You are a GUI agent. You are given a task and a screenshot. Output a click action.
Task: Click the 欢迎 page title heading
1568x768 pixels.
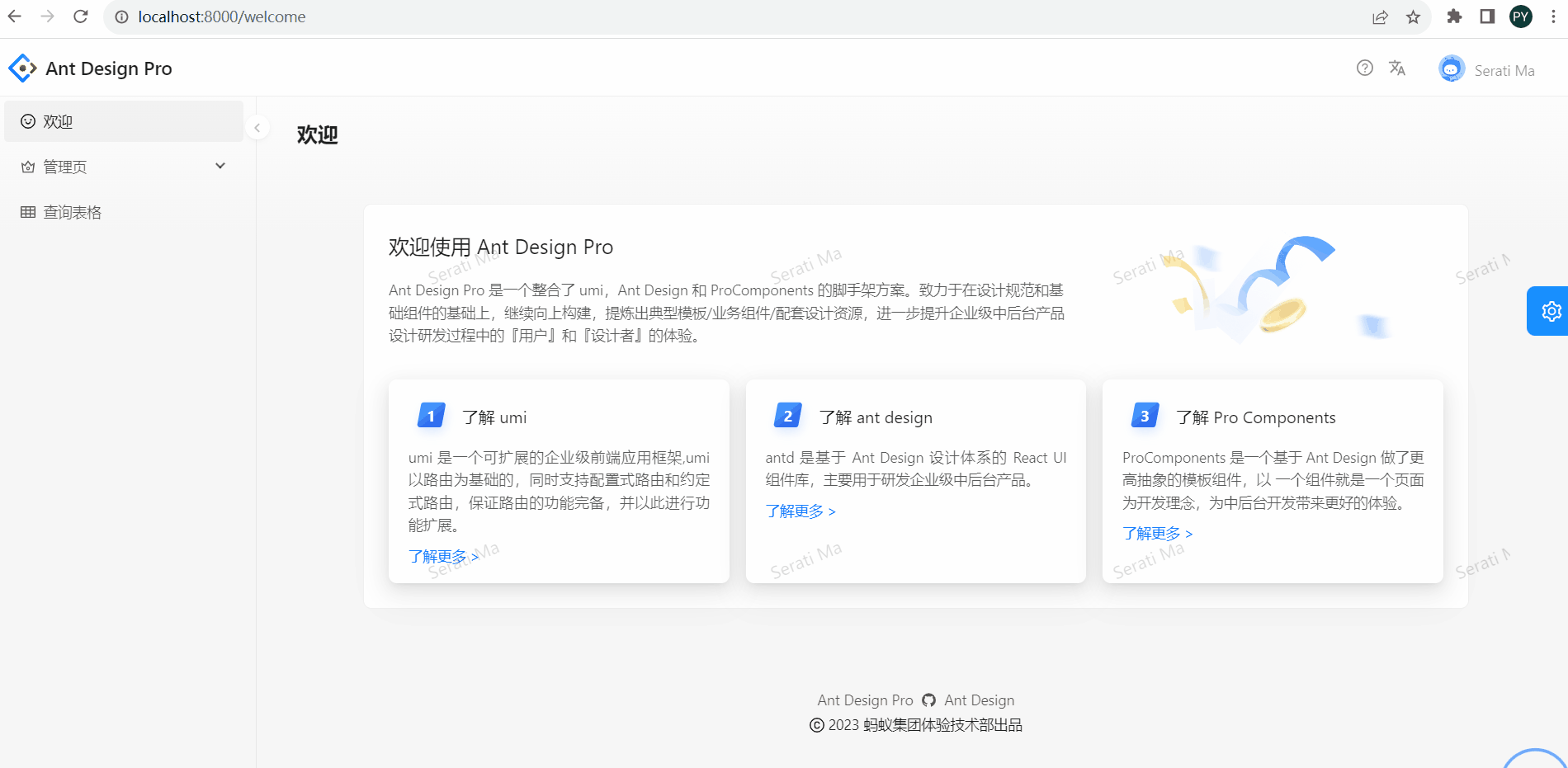(x=318, y=134)
